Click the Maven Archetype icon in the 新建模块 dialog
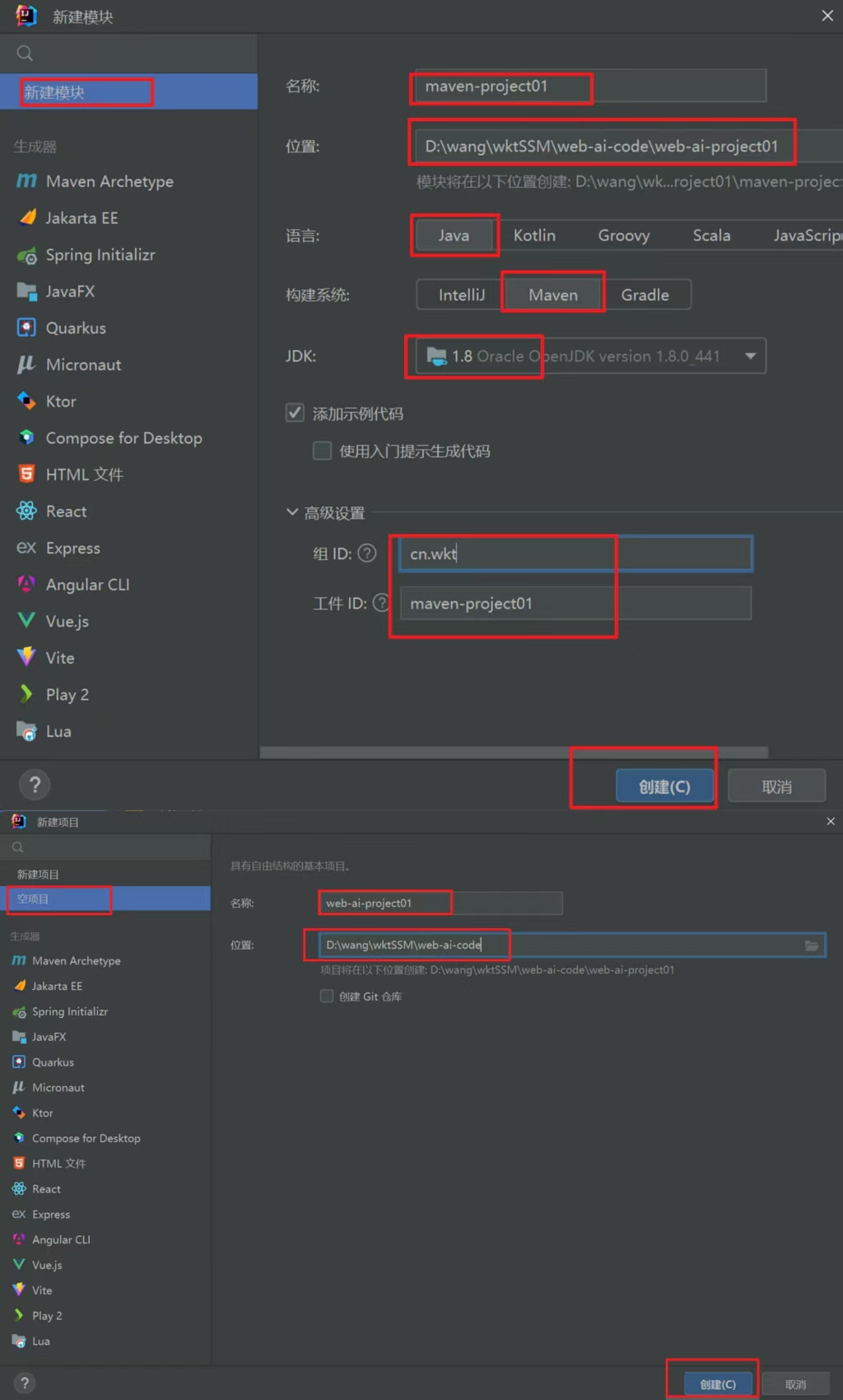Image resolution: width=843 pixels, height=1400 pixels. click(x=26, y=181)
